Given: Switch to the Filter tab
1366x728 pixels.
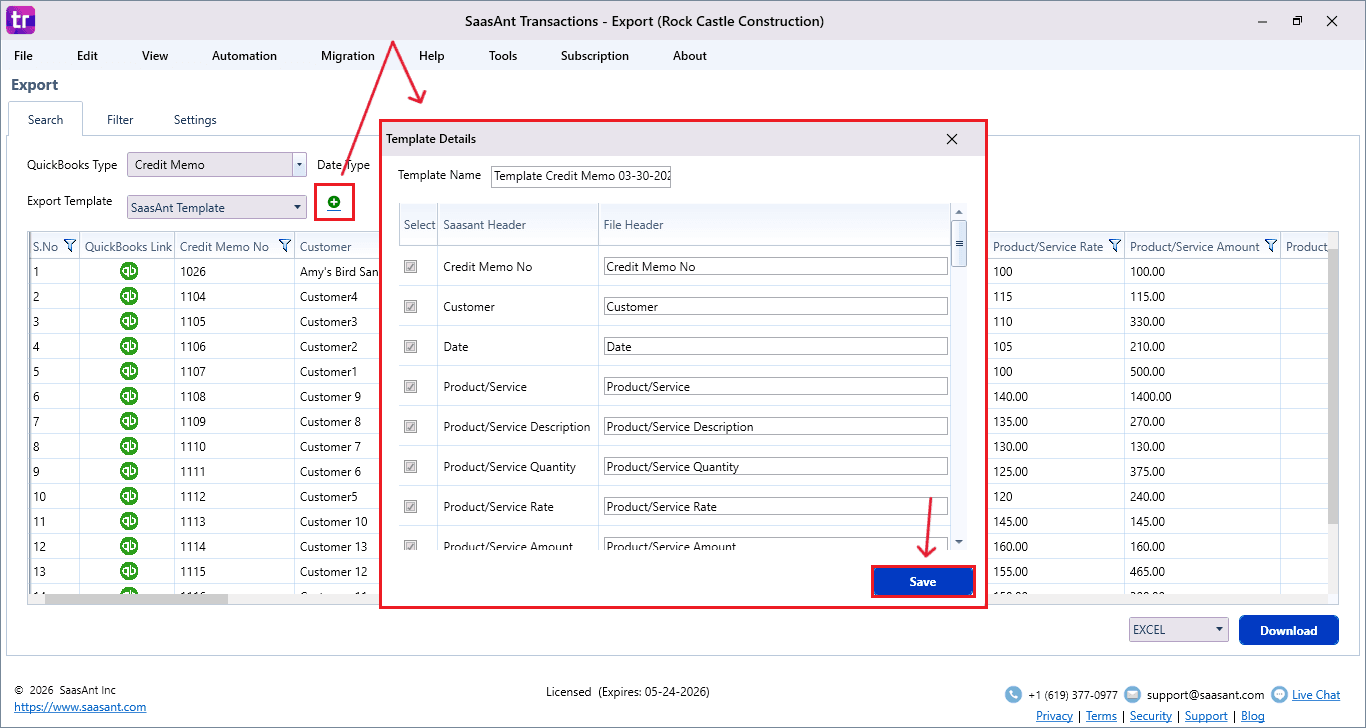Looking at the screenshot, I should point(120,120).
